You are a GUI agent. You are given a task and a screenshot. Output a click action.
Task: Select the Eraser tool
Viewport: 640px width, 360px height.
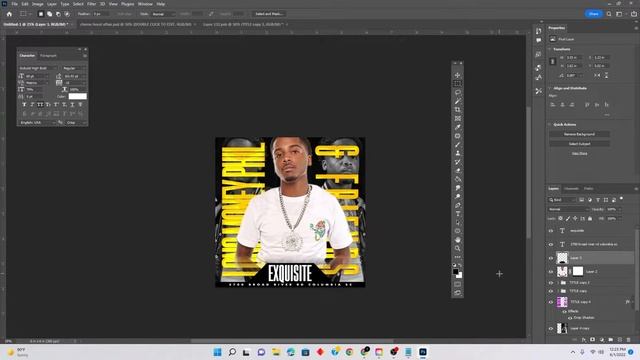click(458, 171)
